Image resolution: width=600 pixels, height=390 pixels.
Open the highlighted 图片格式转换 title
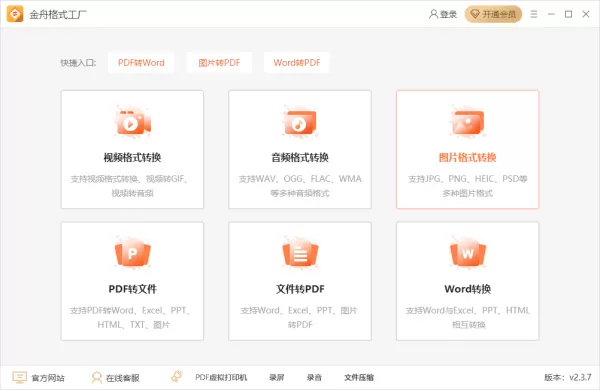point(468,157)
